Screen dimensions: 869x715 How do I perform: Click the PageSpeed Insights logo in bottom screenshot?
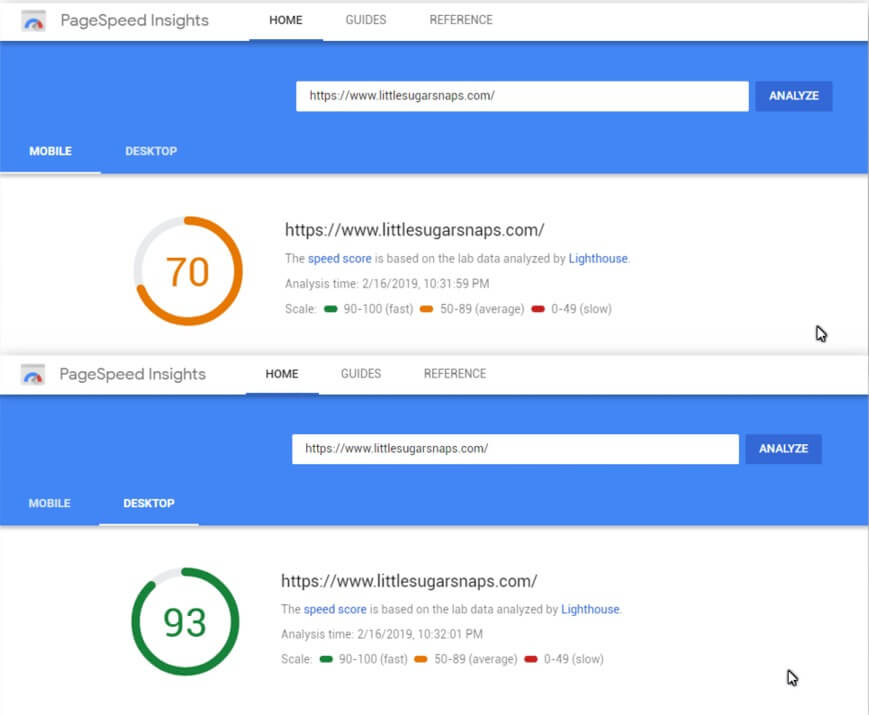(x=33, y=375)
